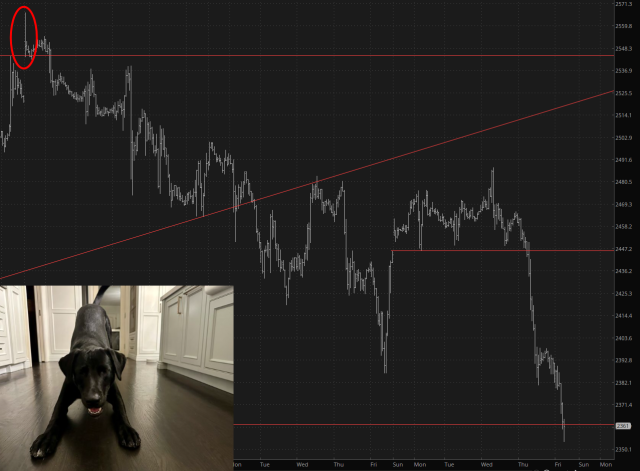Viewport: 640px width, 471px height.
Task: Click the 2425.3 price axis label
Action: (x=624, y=293)
